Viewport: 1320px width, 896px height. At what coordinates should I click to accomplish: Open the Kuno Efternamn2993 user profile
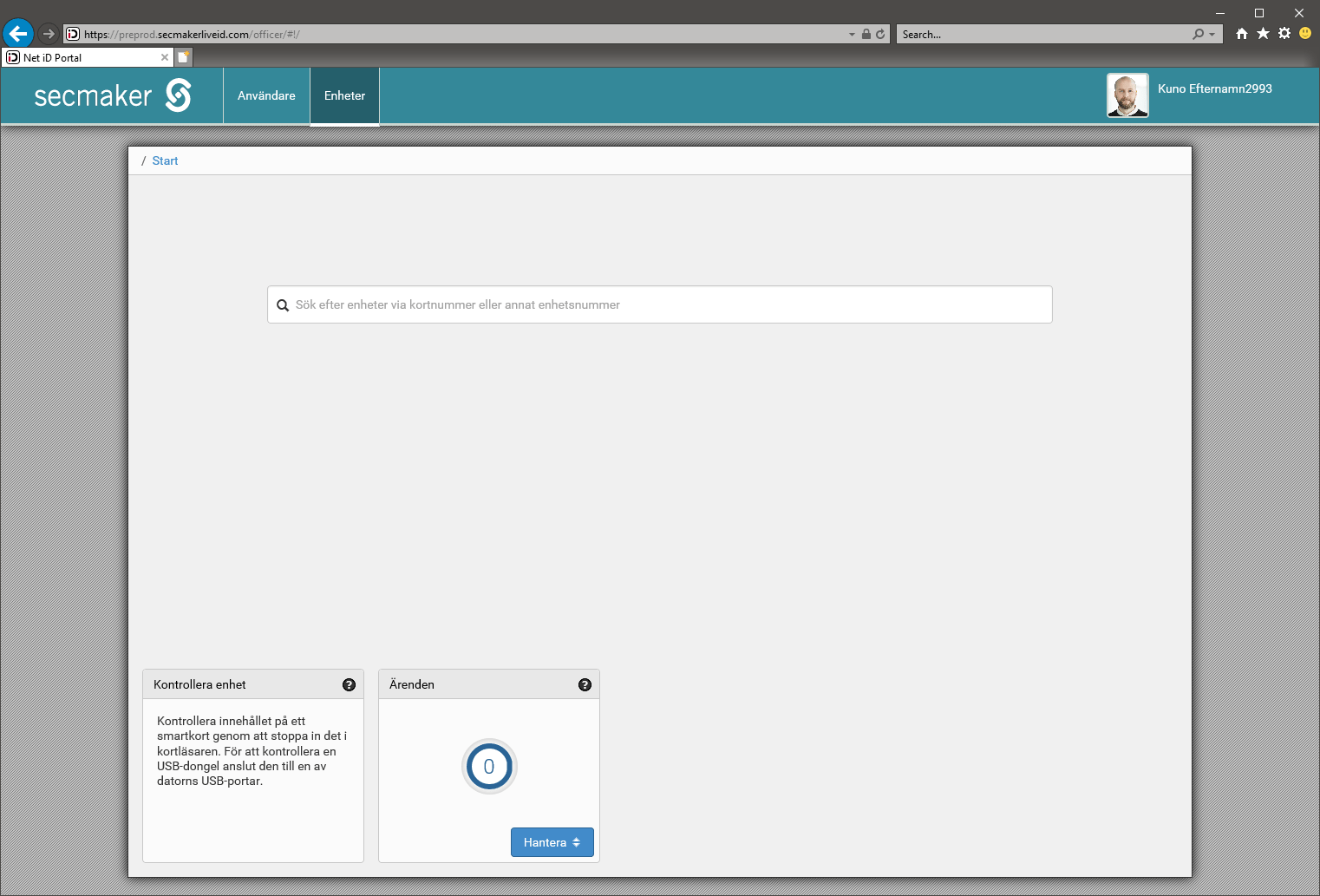[1214, 88]
